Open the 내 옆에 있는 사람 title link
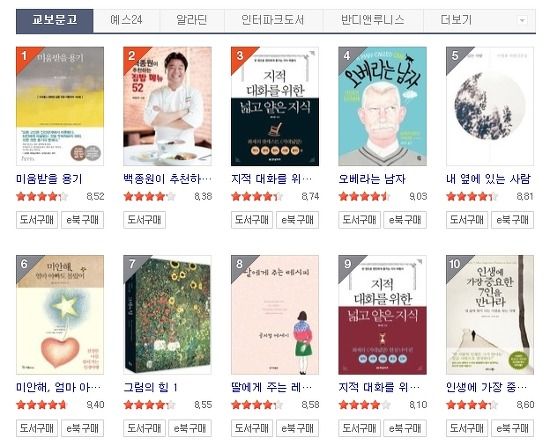Image resolution: width=550 pixels, height=445 pixels. (488, 179)
